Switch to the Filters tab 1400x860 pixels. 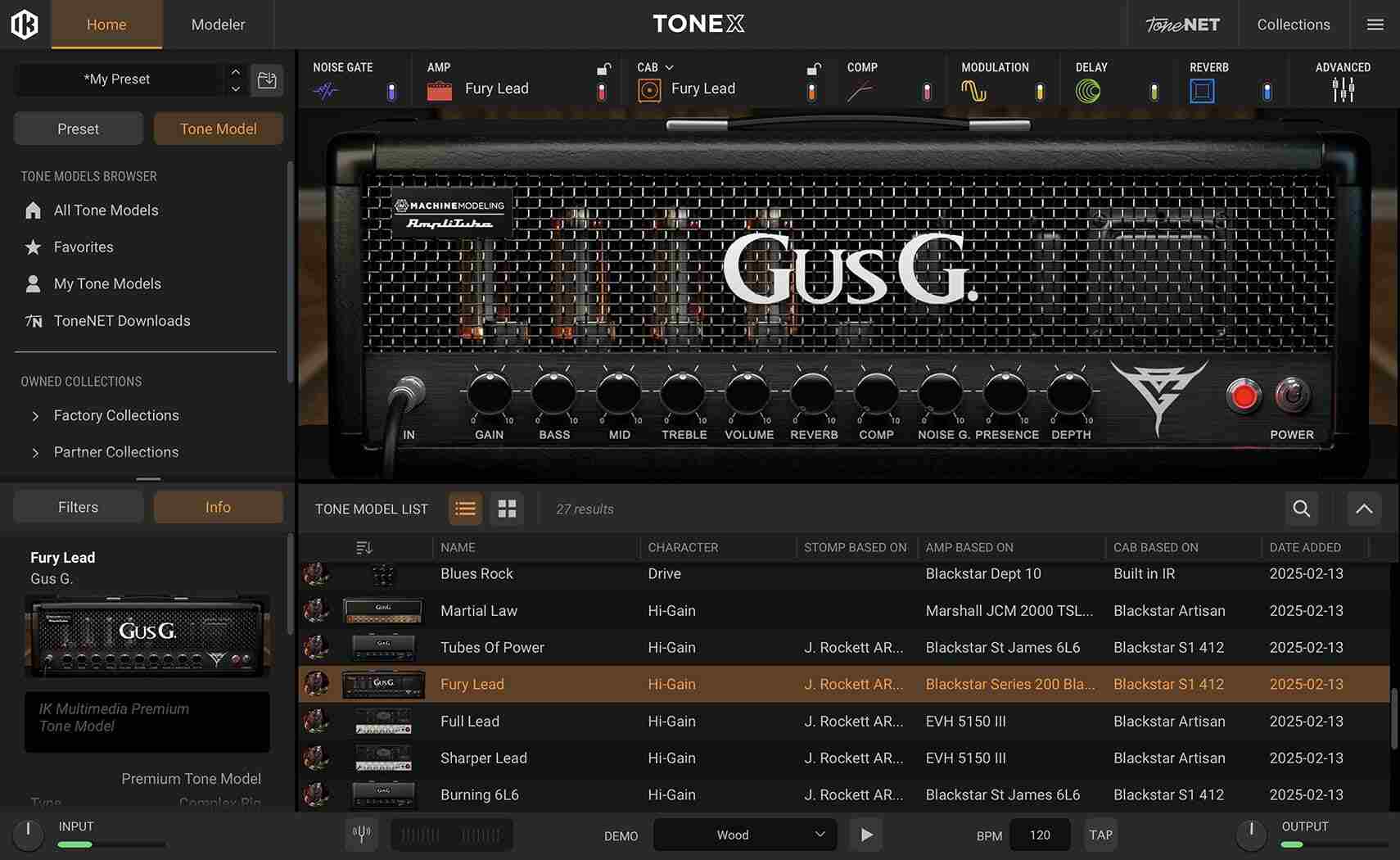tap(78, 506)
